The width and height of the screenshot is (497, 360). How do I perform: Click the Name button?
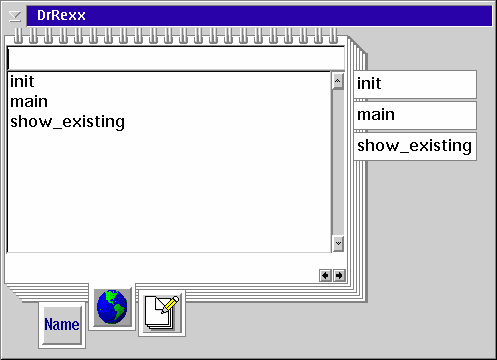point(62,325)
